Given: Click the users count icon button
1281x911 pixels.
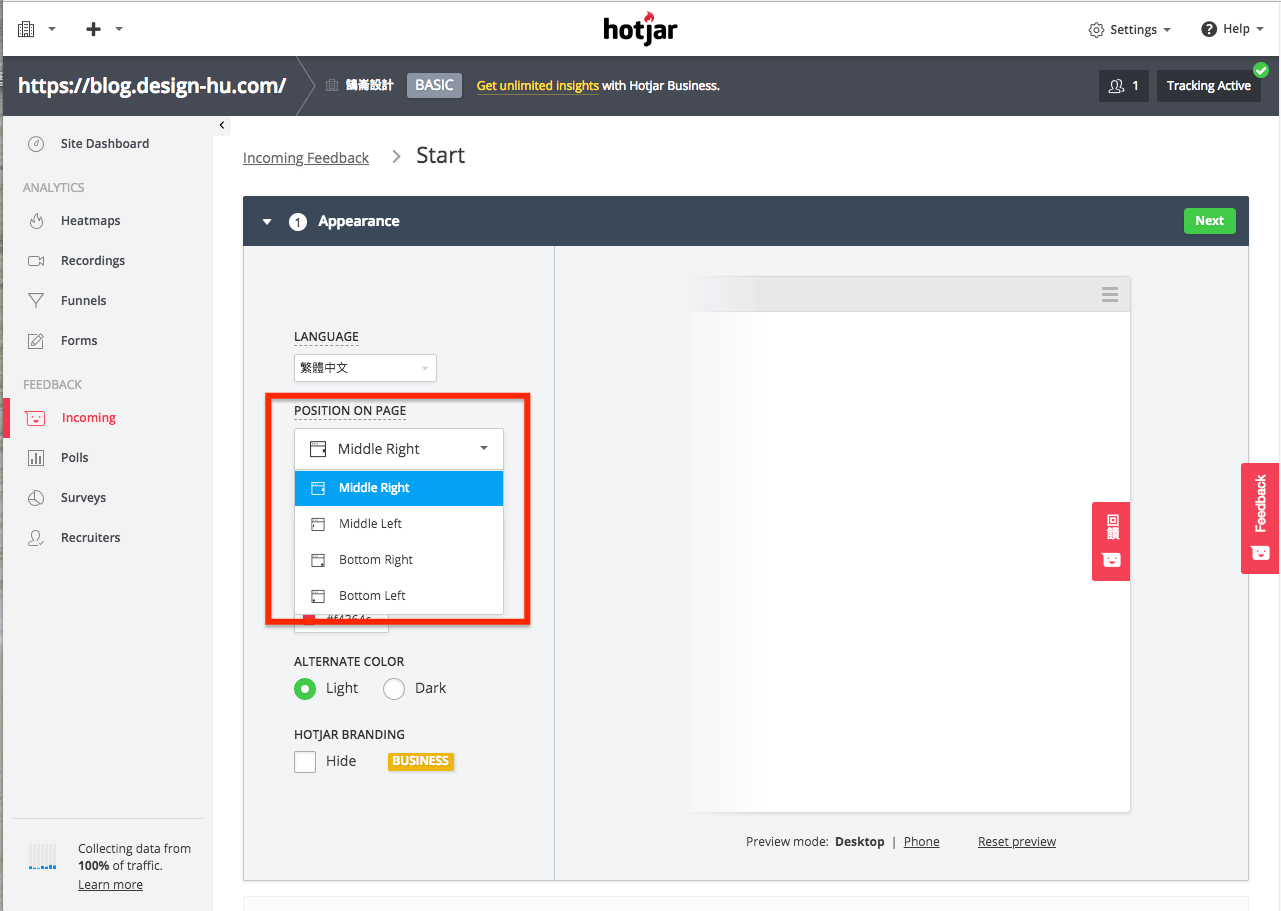Looking at the screenshot, I should tap(1123, 86).
